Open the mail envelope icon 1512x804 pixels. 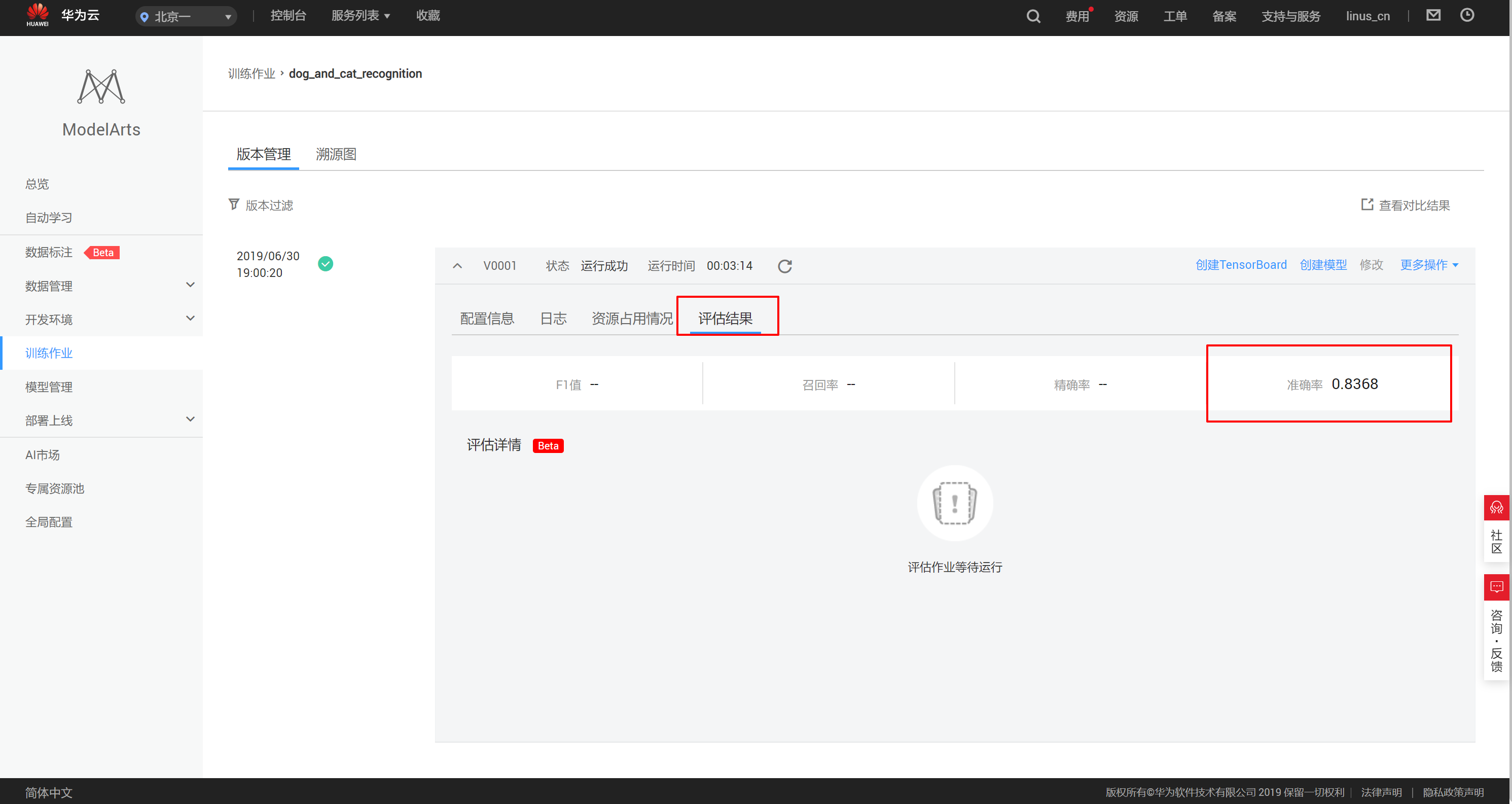(x=1433, y=15)
